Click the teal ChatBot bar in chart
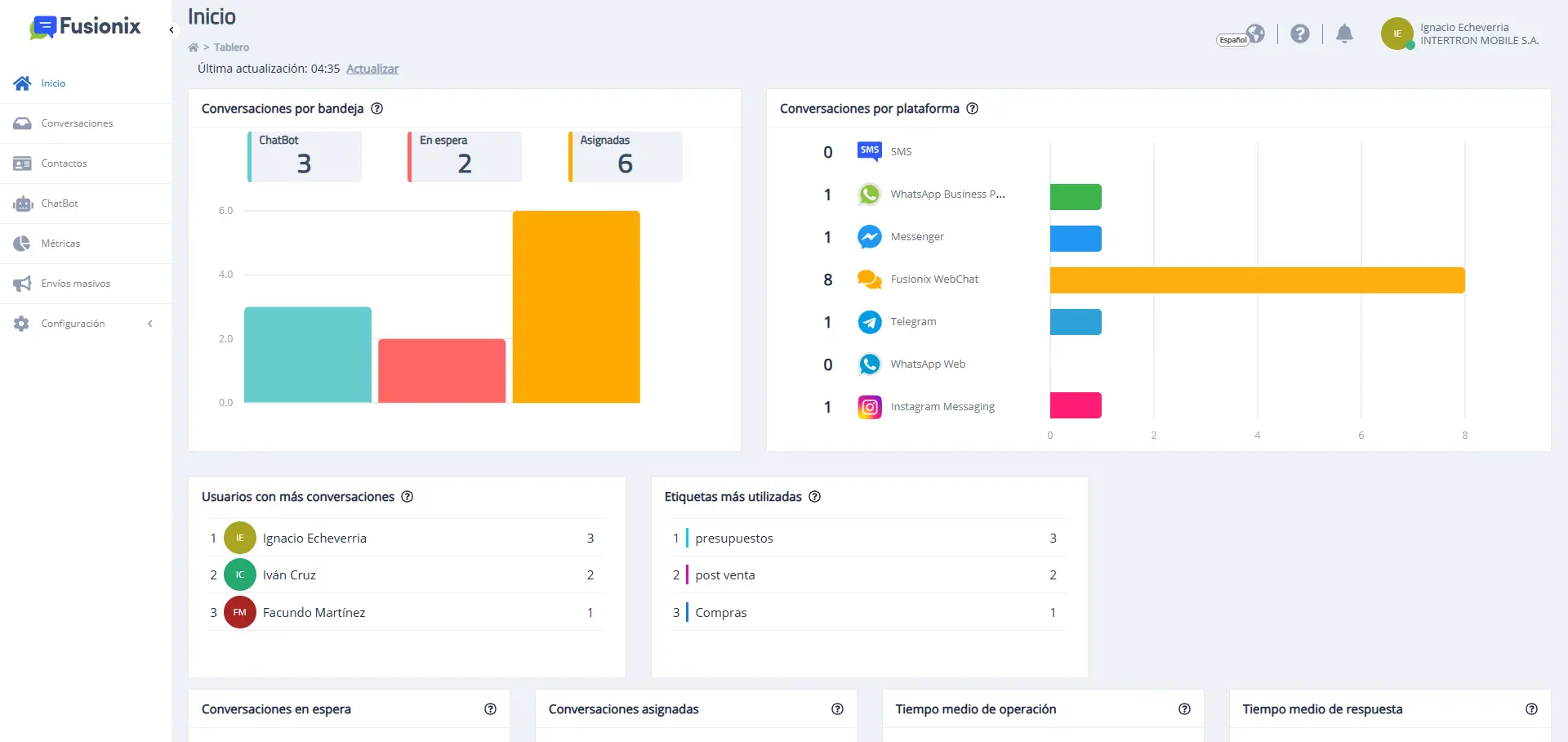 pyautogui.click(x=308, y=355)
